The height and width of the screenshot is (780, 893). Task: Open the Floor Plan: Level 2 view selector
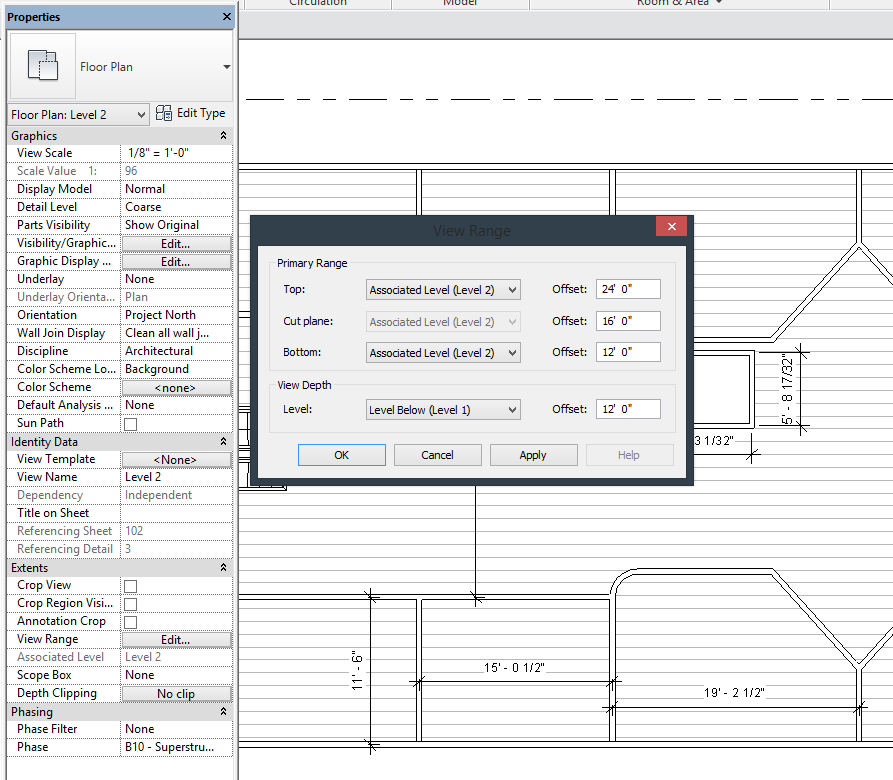click(x=79, y=115)
